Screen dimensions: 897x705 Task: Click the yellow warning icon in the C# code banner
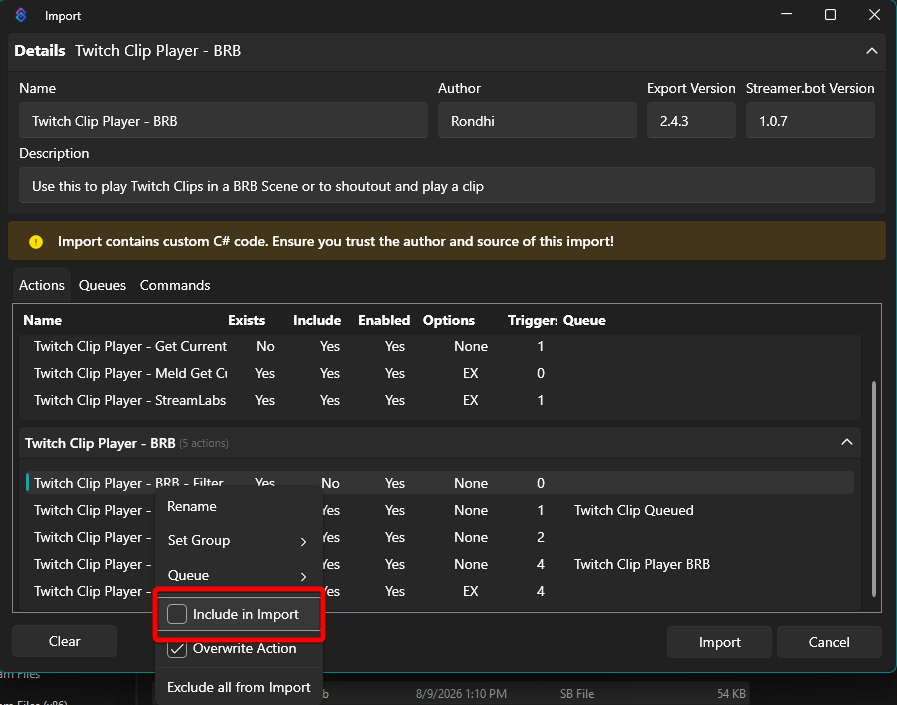(x=35, y=241)
